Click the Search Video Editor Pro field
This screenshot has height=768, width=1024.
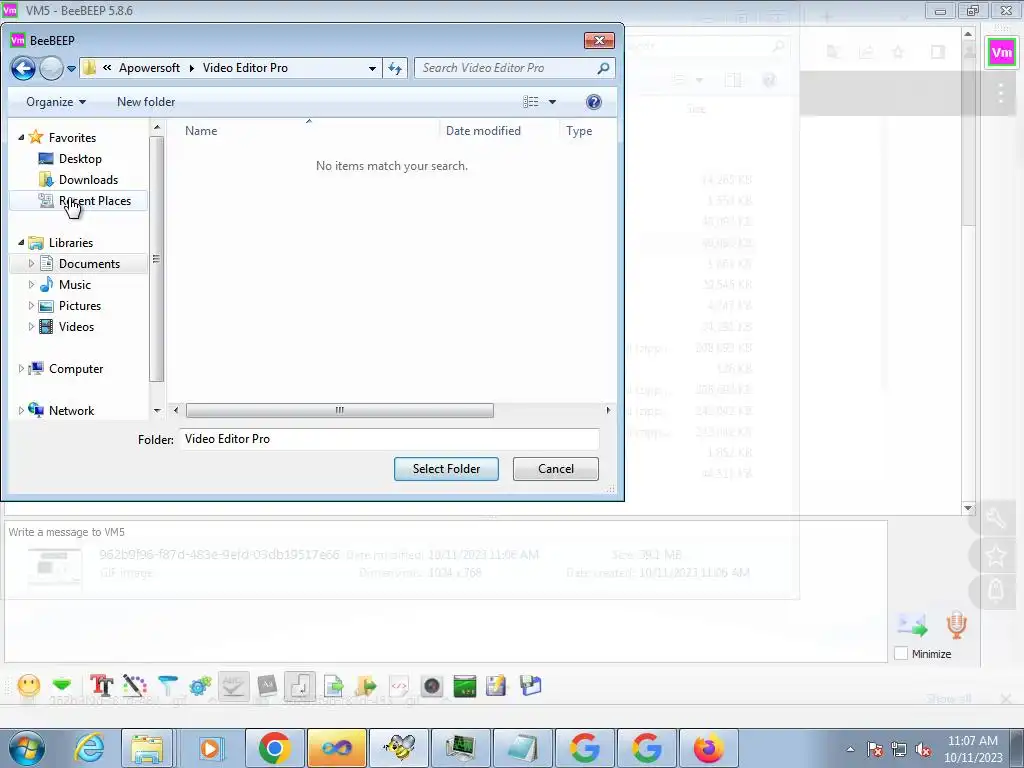(515, 68)
